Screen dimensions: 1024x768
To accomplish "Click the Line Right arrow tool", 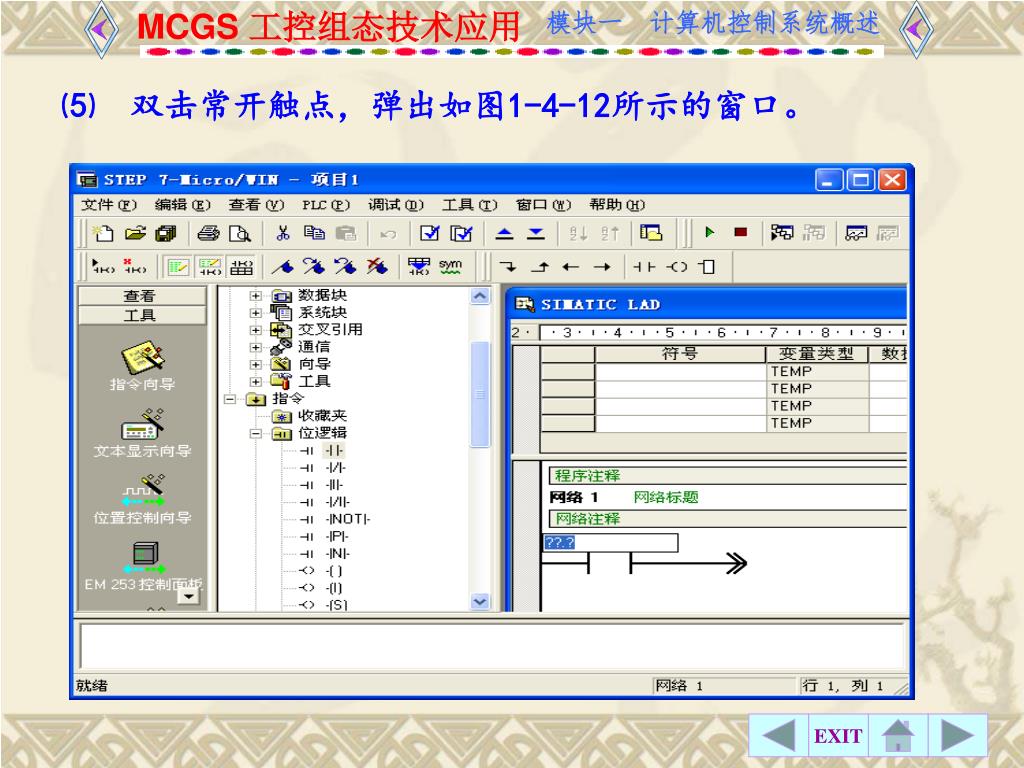I will 602,266.
